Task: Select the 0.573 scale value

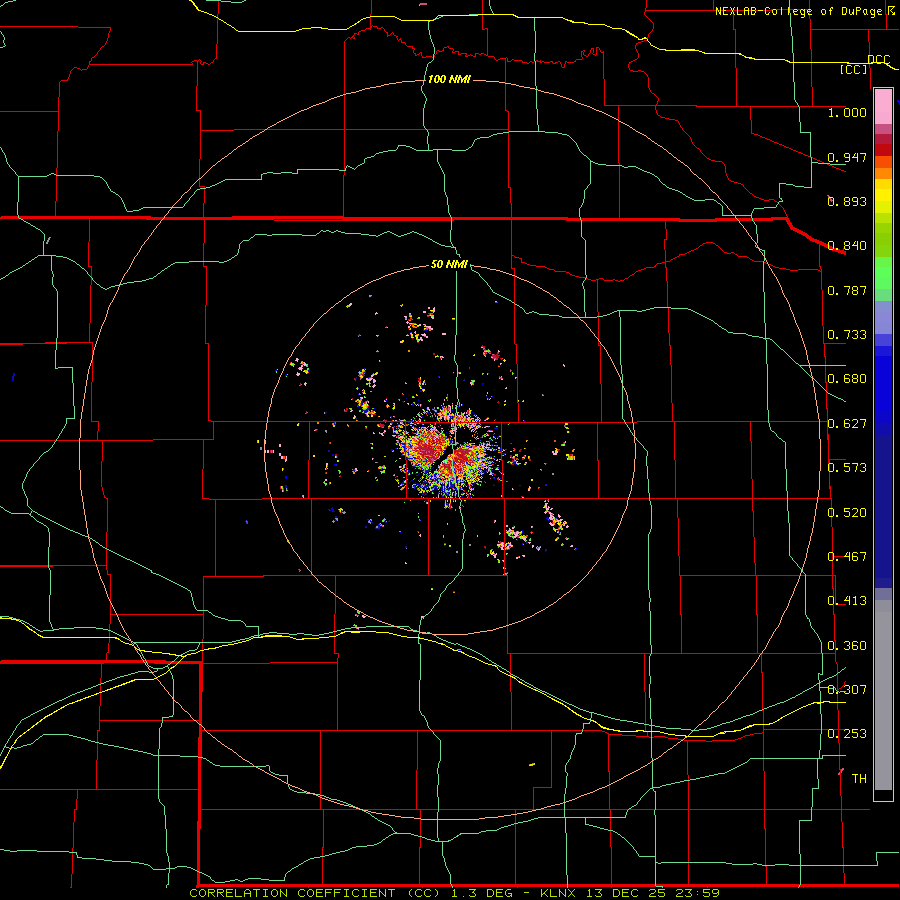Action: [x=847, y=467]
